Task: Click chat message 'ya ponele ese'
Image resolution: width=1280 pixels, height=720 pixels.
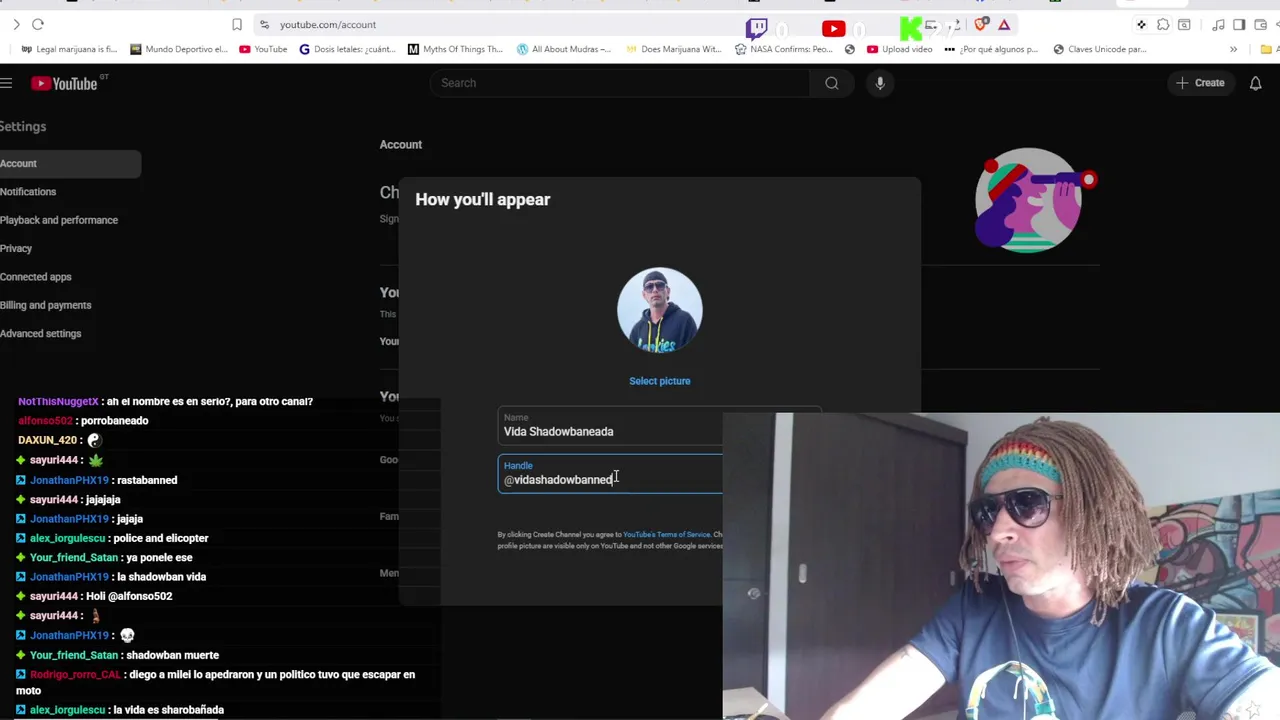Action: [158, 558]
